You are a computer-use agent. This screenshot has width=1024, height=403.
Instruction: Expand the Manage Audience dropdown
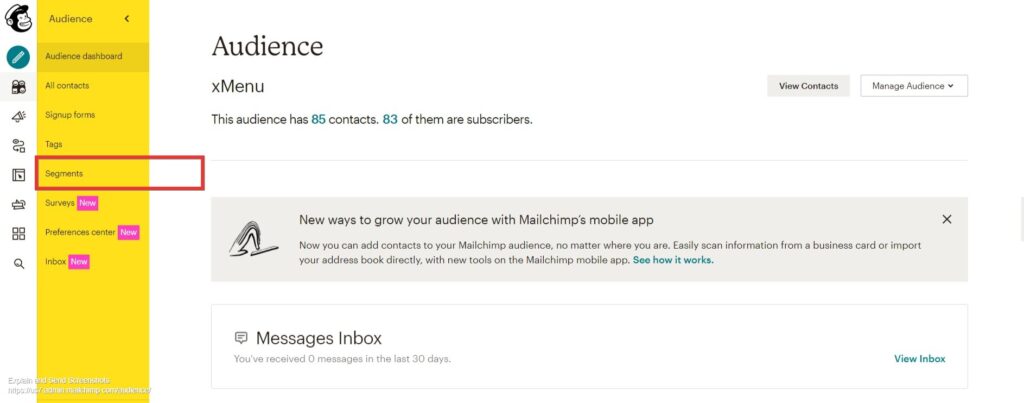(x=914, y=86)
